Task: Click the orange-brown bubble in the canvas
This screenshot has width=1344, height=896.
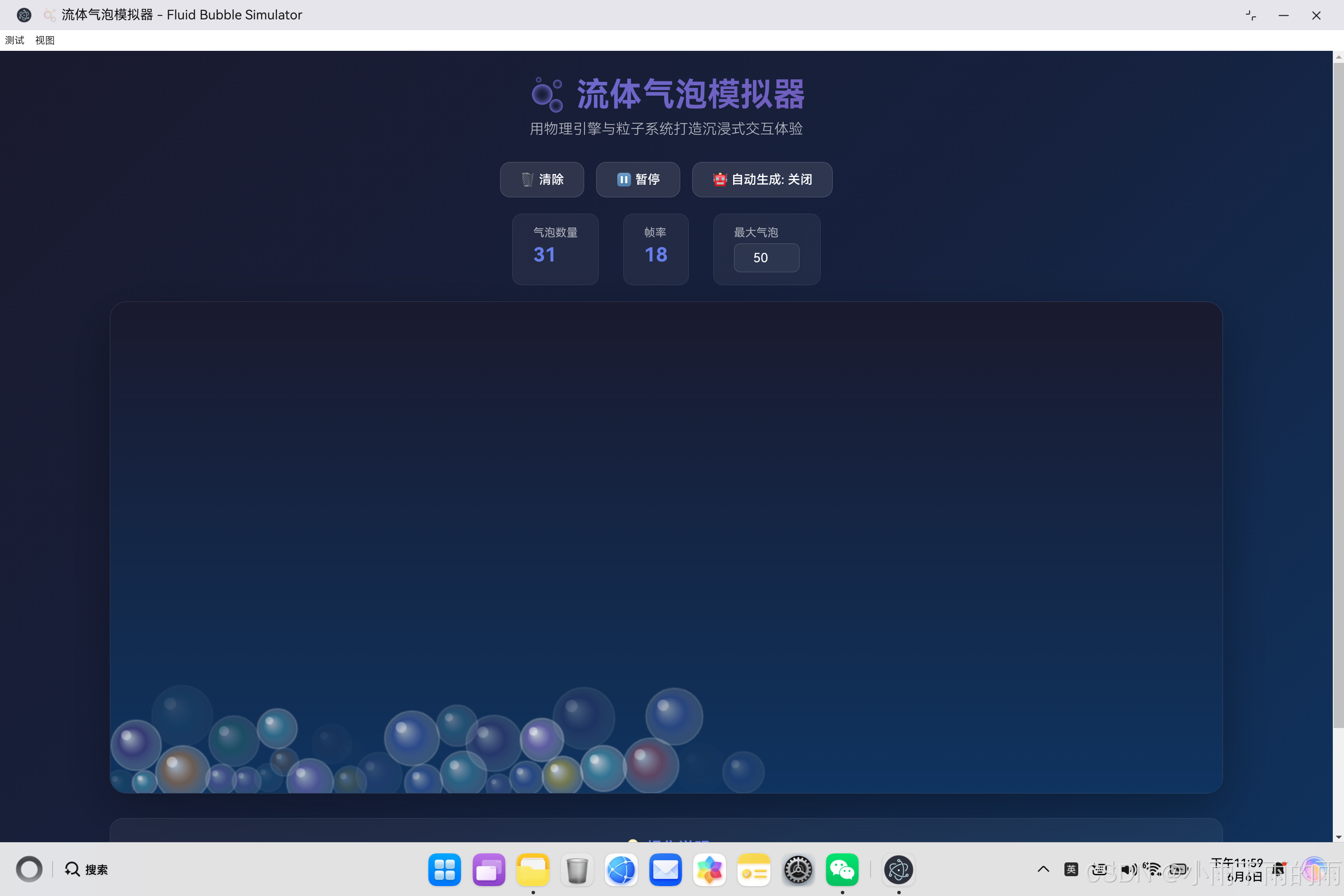Action: point(183,769)
